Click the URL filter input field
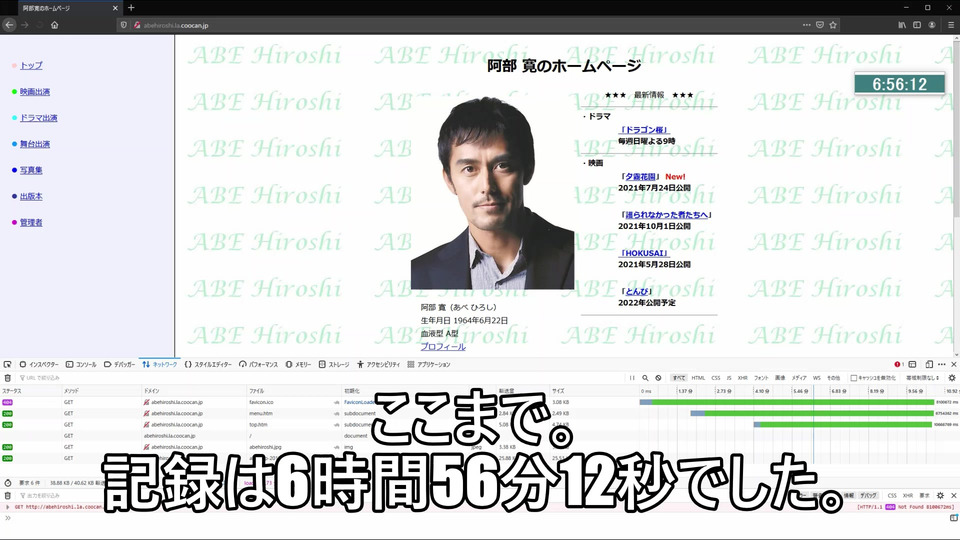This screenshot has width=960, height=540. pyautogui.click(x=318, y=378)
